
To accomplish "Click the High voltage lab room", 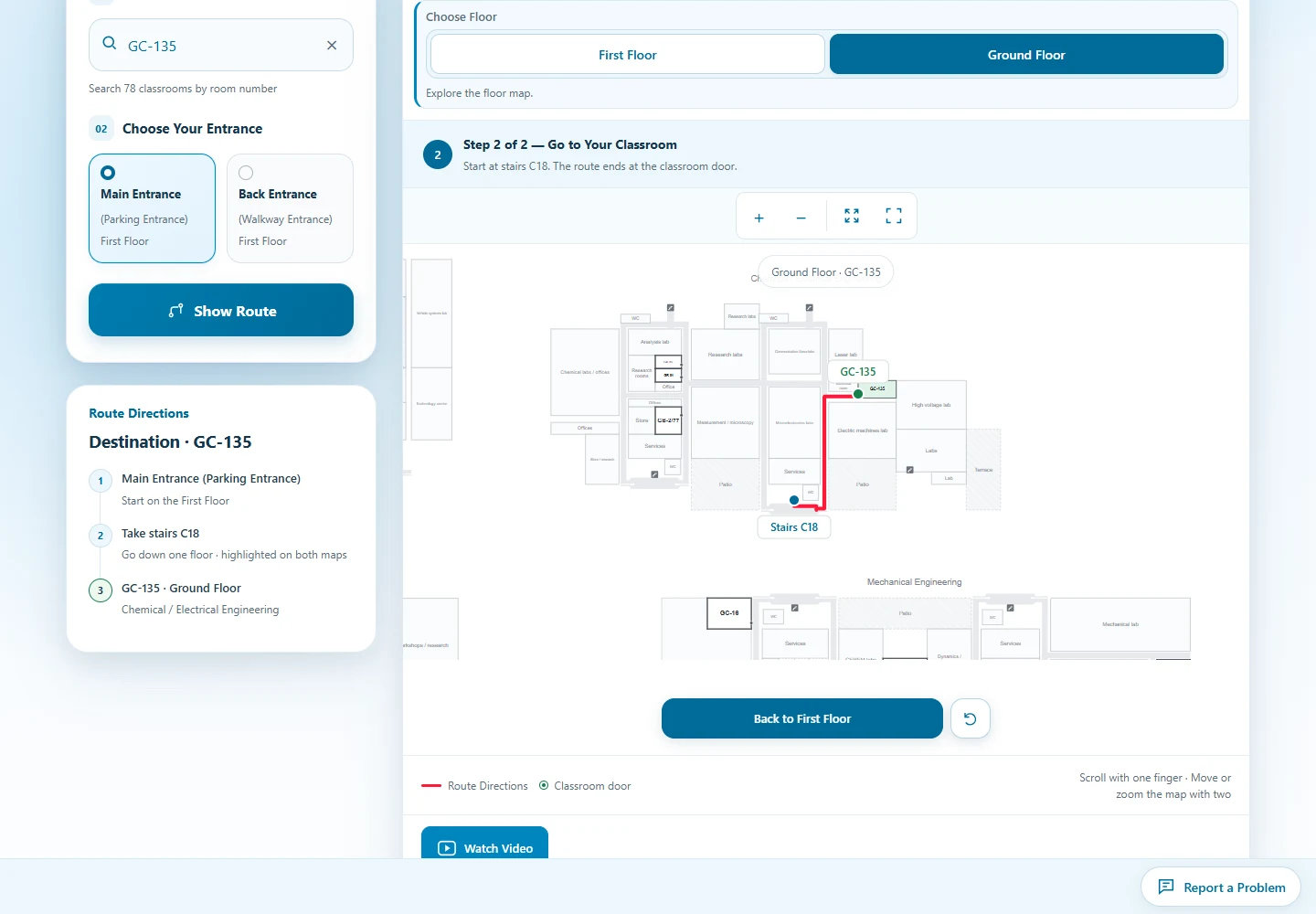I will coord(931,404).
